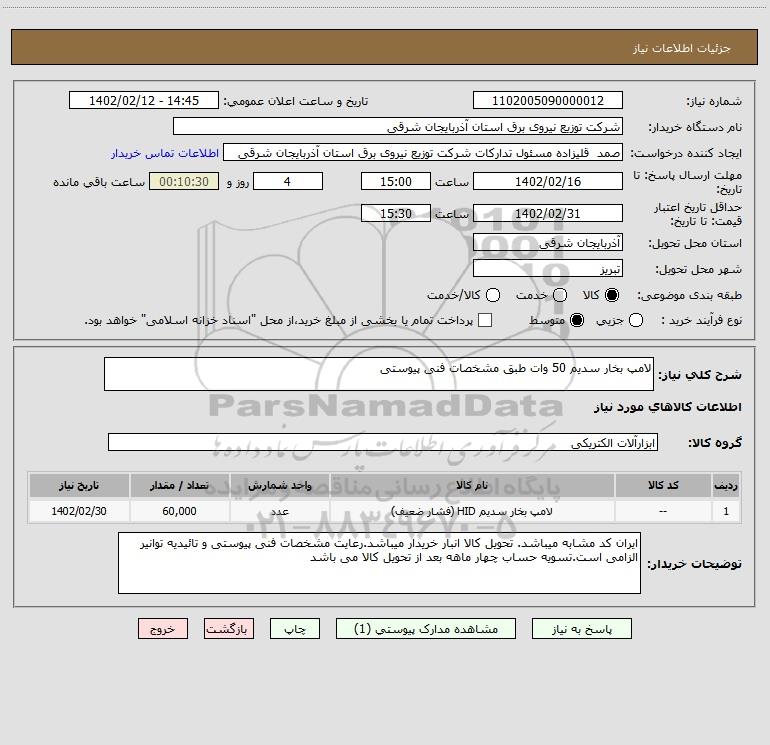Screen dimensions: 770x745
Task: Click general description field لامپ بخار سدیم
Action: (x=379, y=374)
